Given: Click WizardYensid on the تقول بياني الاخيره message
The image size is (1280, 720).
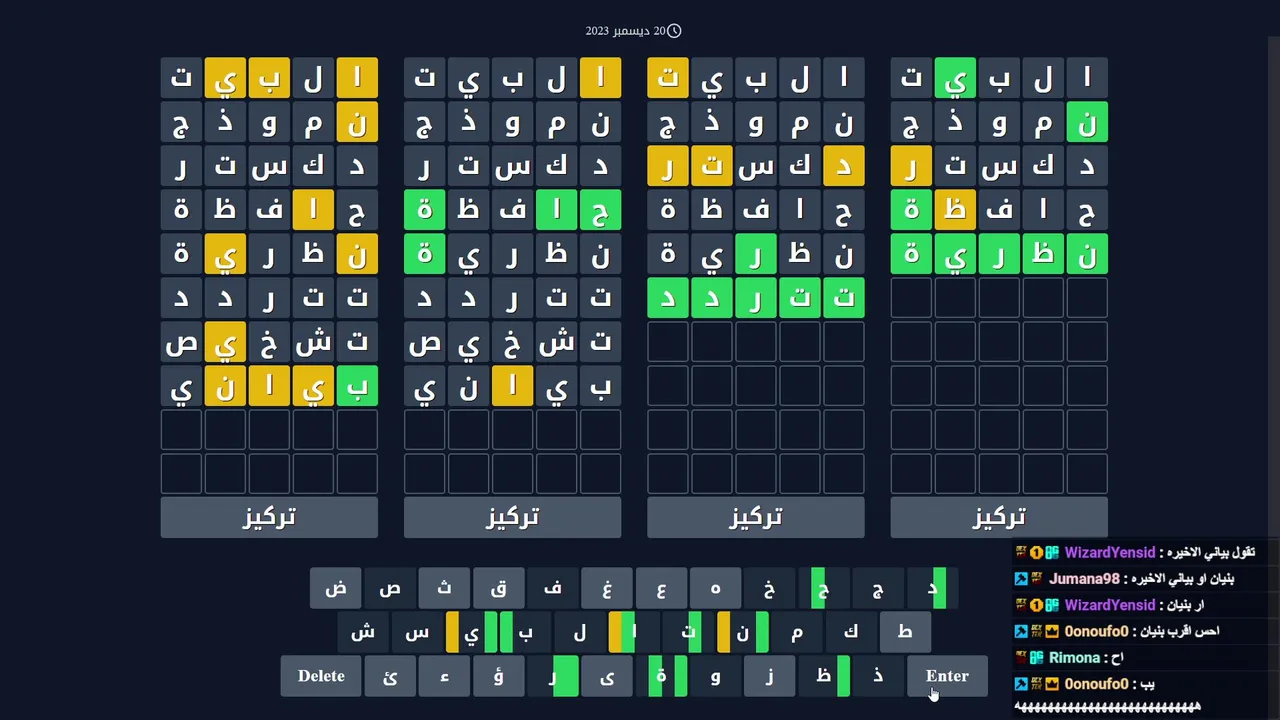Looking at the screenshot, I should (1110, 552).
